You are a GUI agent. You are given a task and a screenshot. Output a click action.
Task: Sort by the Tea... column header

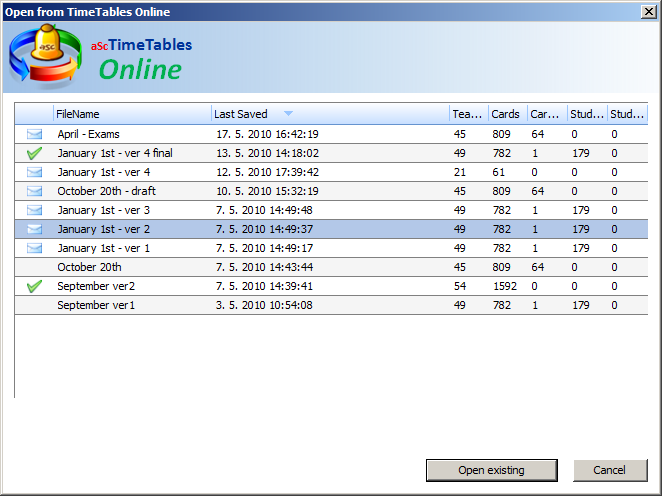pyautogui.click(x=467, y=114)
